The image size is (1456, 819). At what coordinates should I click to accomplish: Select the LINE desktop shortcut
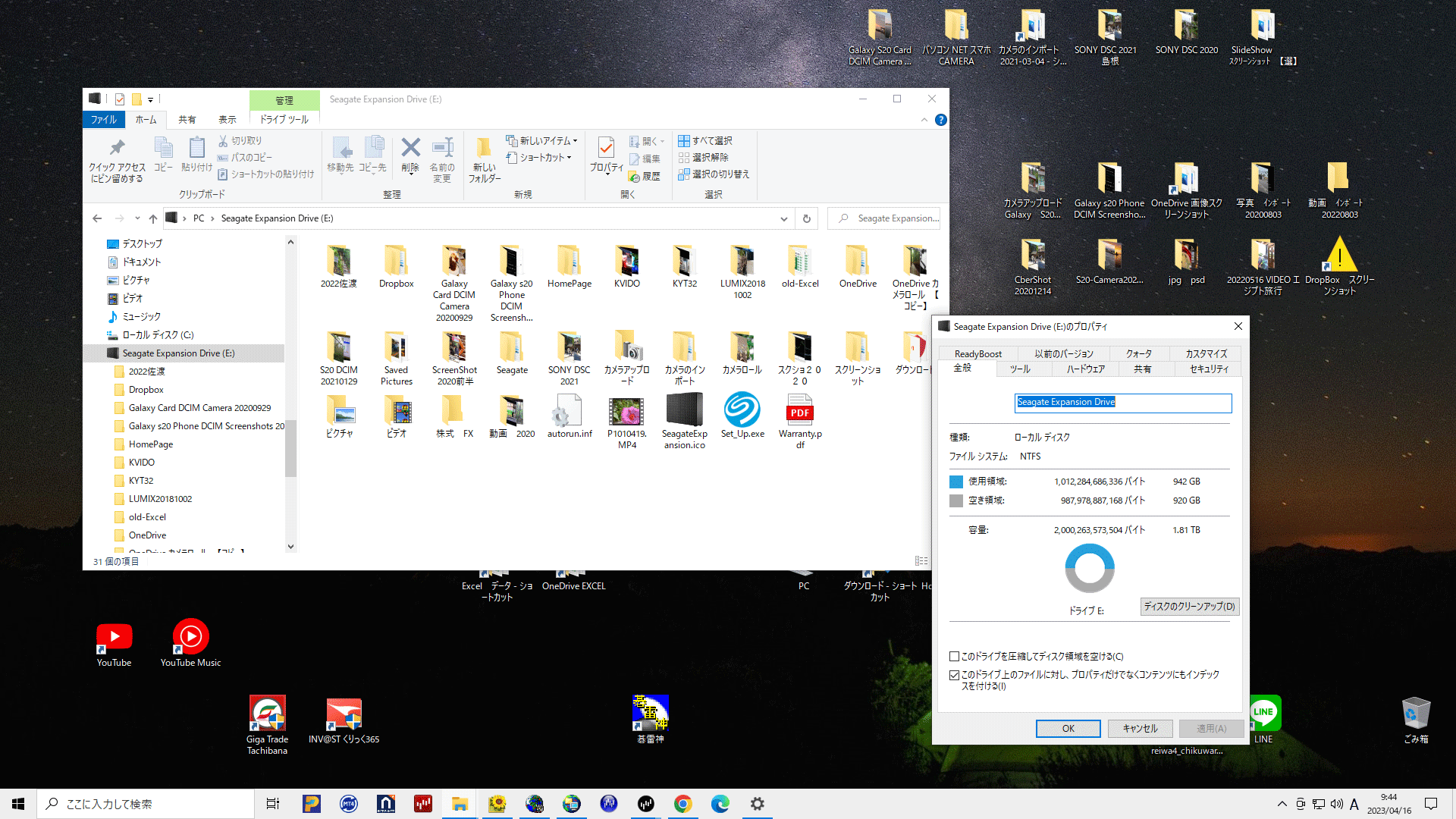pyautogui.click(x=1263, y=719)
